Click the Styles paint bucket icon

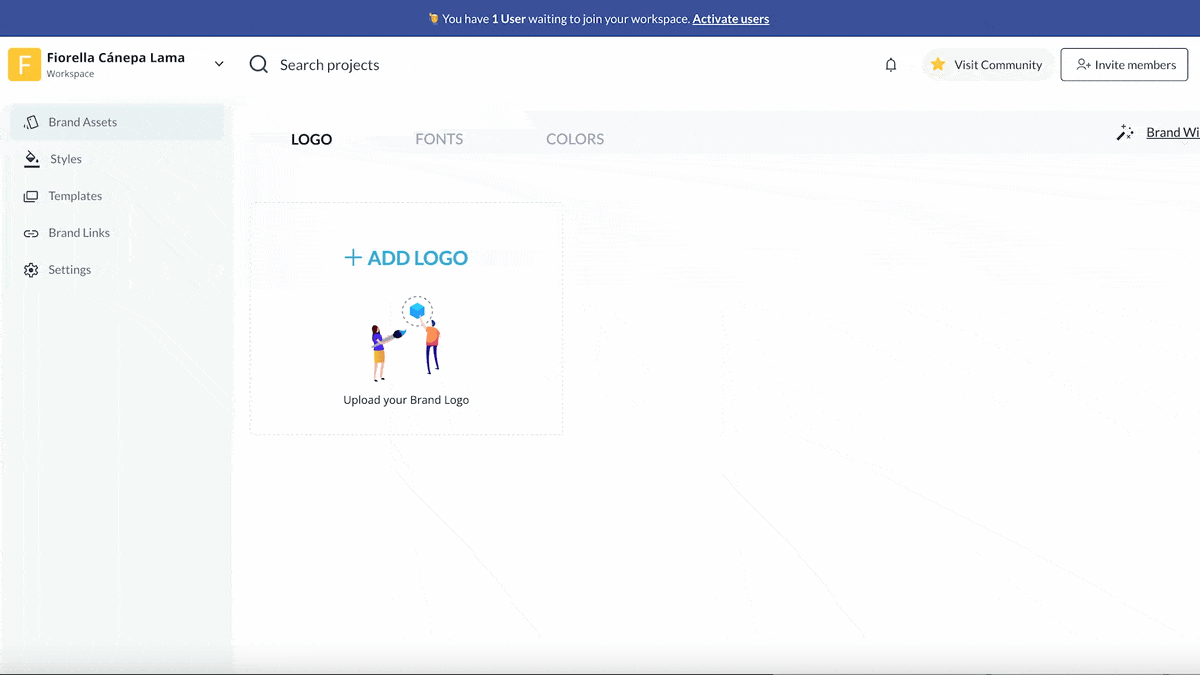[31, 159]
